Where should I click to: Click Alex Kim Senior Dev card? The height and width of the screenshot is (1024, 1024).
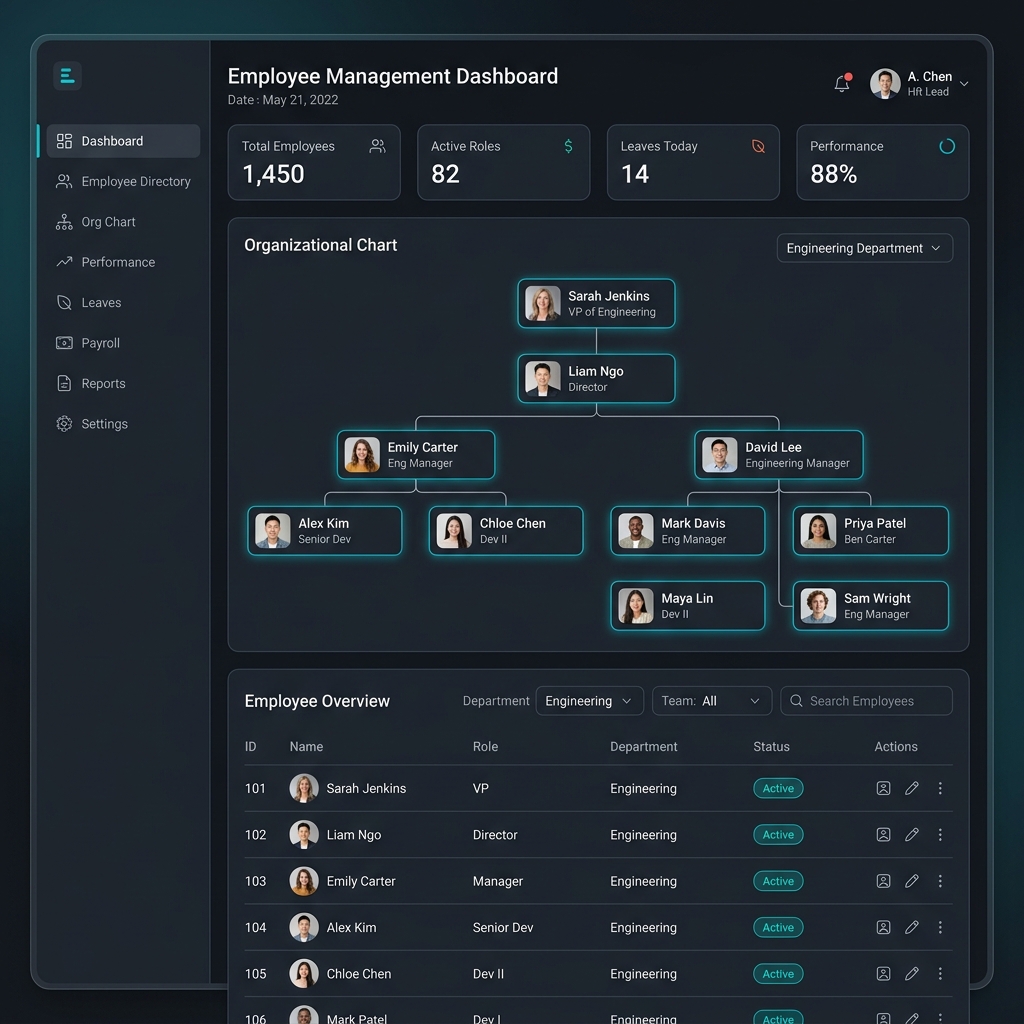[325, 531]
